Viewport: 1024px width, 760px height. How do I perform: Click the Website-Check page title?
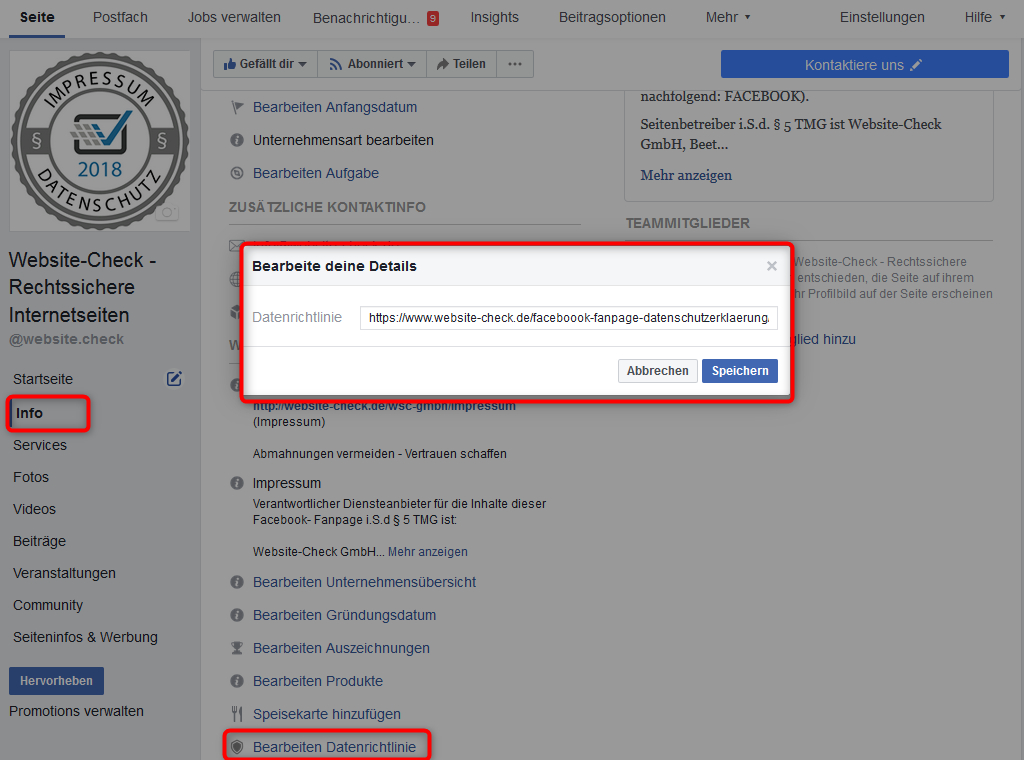coord(82,287)
